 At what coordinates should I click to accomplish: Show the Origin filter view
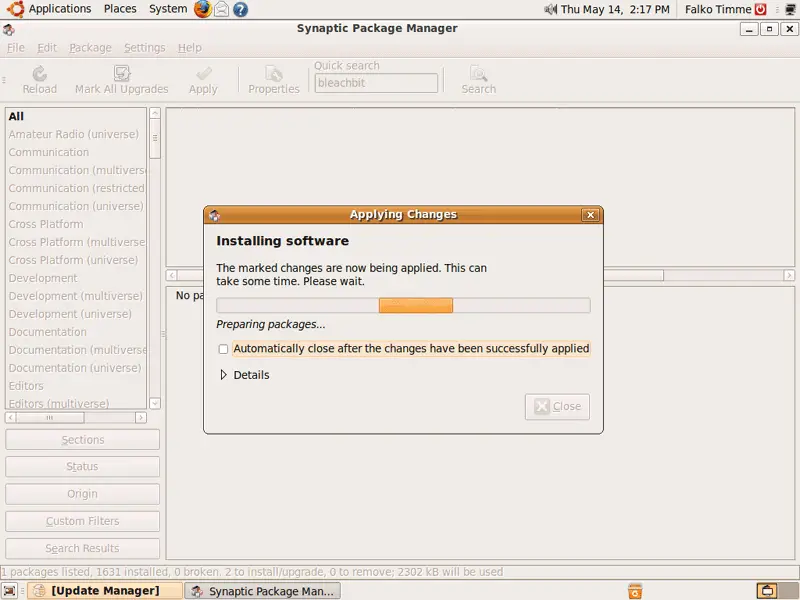click(82, 494)
